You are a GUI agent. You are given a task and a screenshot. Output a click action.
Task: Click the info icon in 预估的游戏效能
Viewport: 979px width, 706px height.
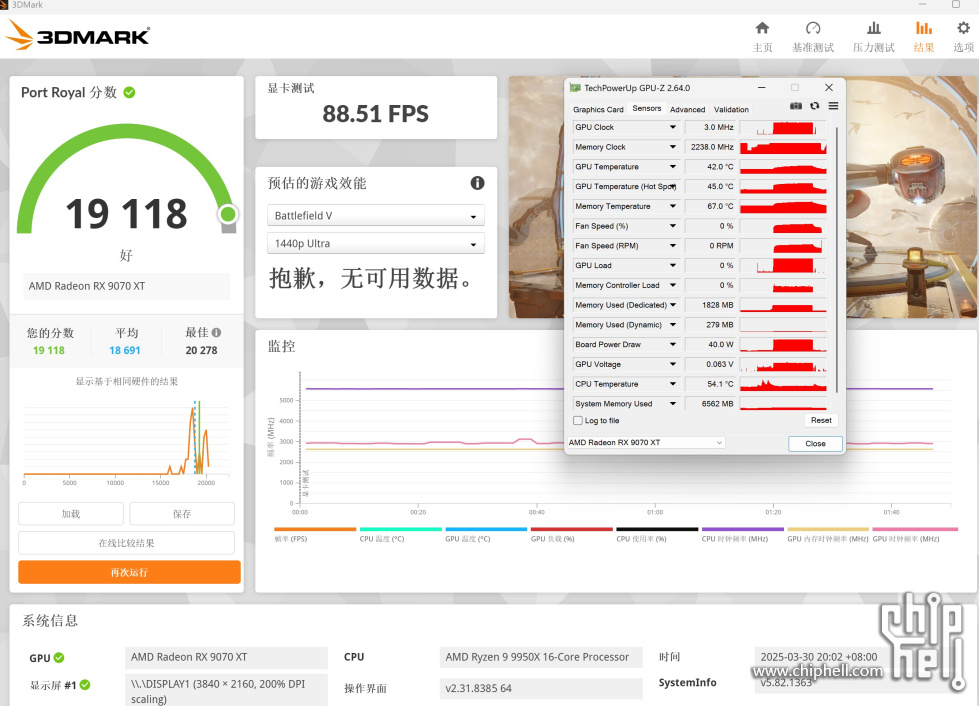(477, 183)
